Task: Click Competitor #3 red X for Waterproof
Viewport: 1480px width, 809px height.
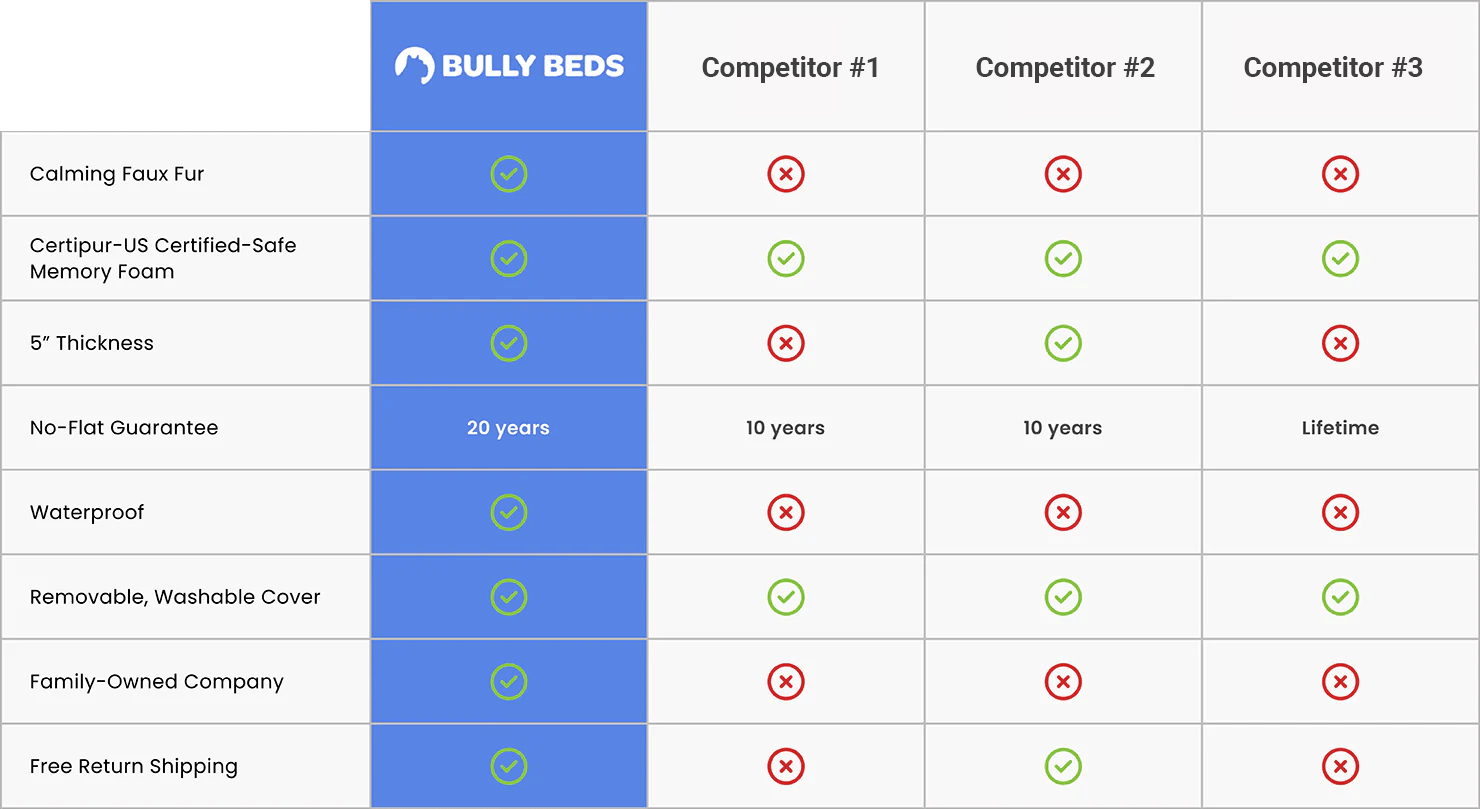Action: [1340, 513]
